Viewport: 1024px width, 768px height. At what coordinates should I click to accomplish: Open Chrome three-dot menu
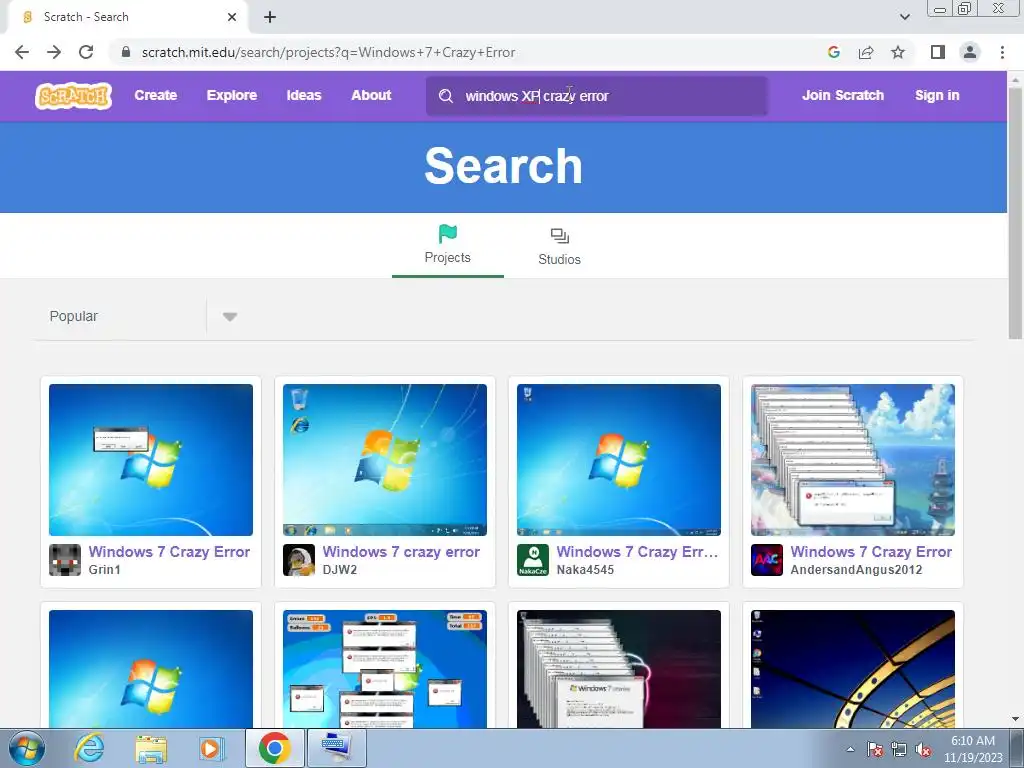point(1002,52)
